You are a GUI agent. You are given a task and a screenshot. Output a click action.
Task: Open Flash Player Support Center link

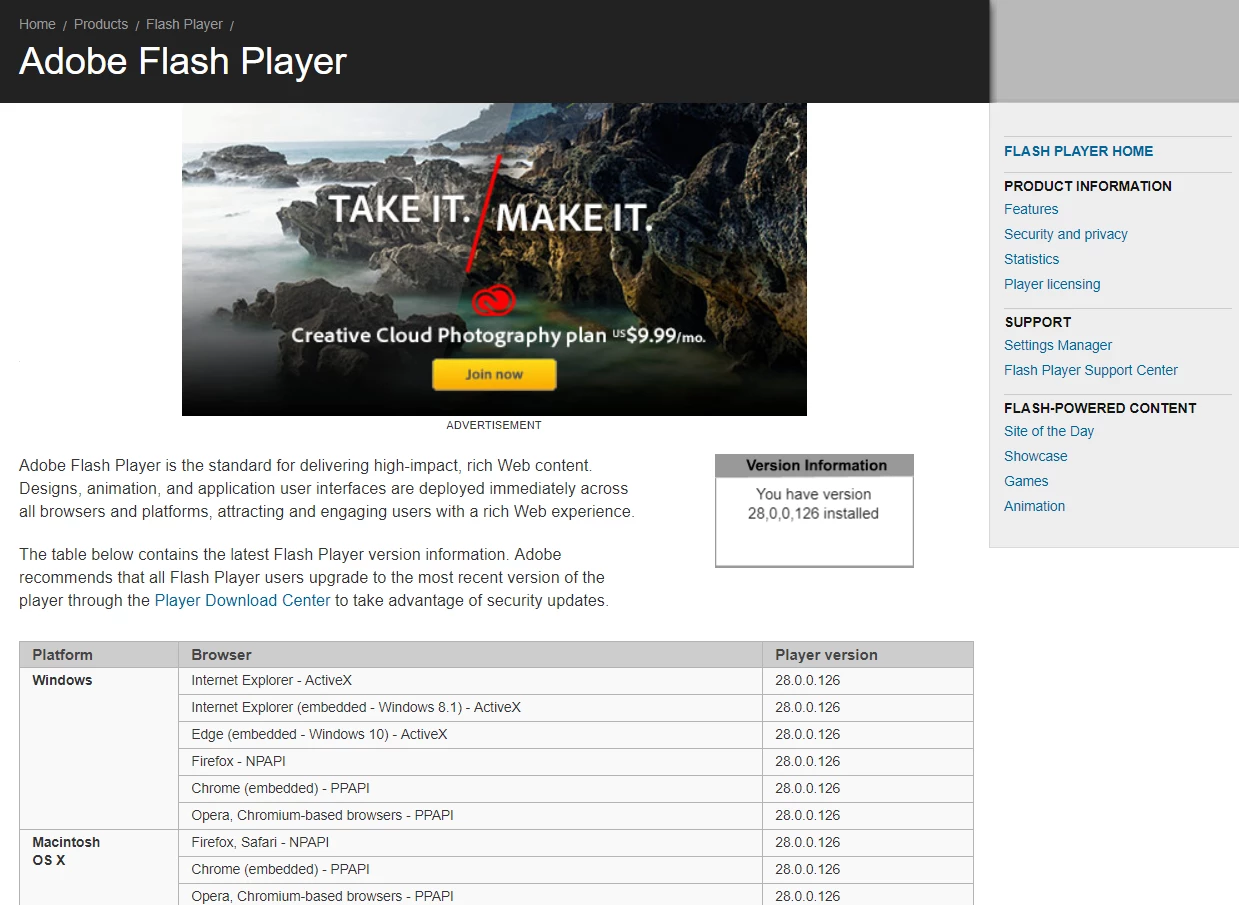[x=1091, y=370]
